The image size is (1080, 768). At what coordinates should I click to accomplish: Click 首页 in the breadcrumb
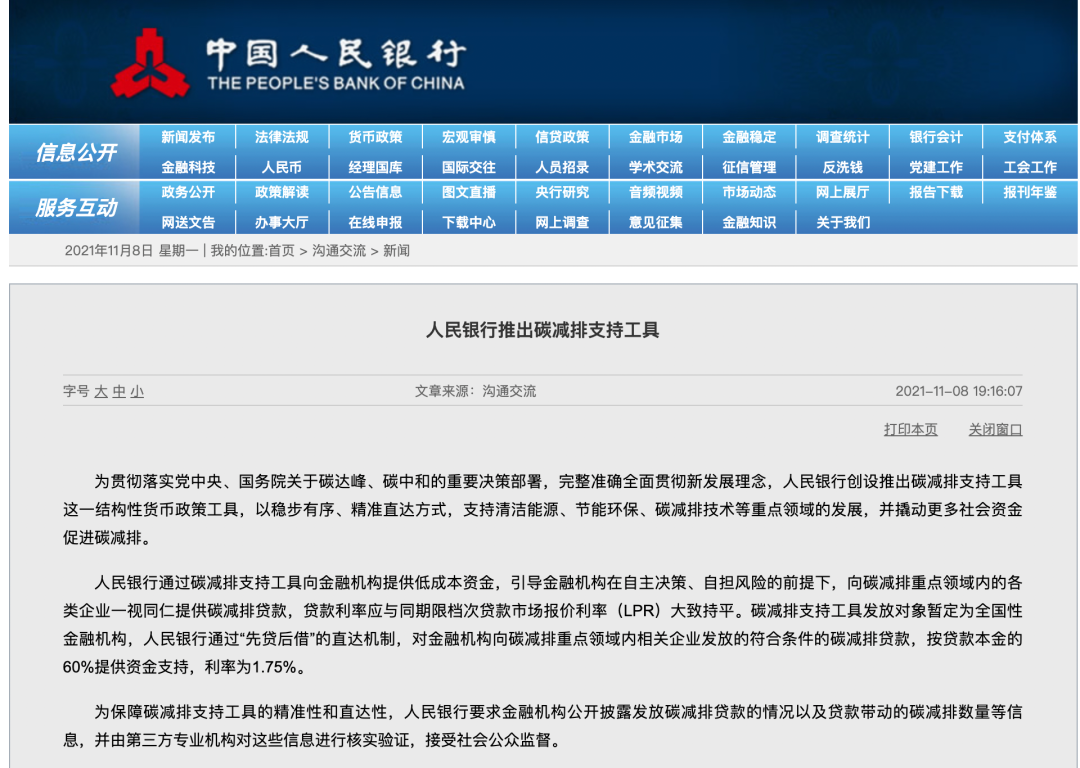(x=281, y=251)
